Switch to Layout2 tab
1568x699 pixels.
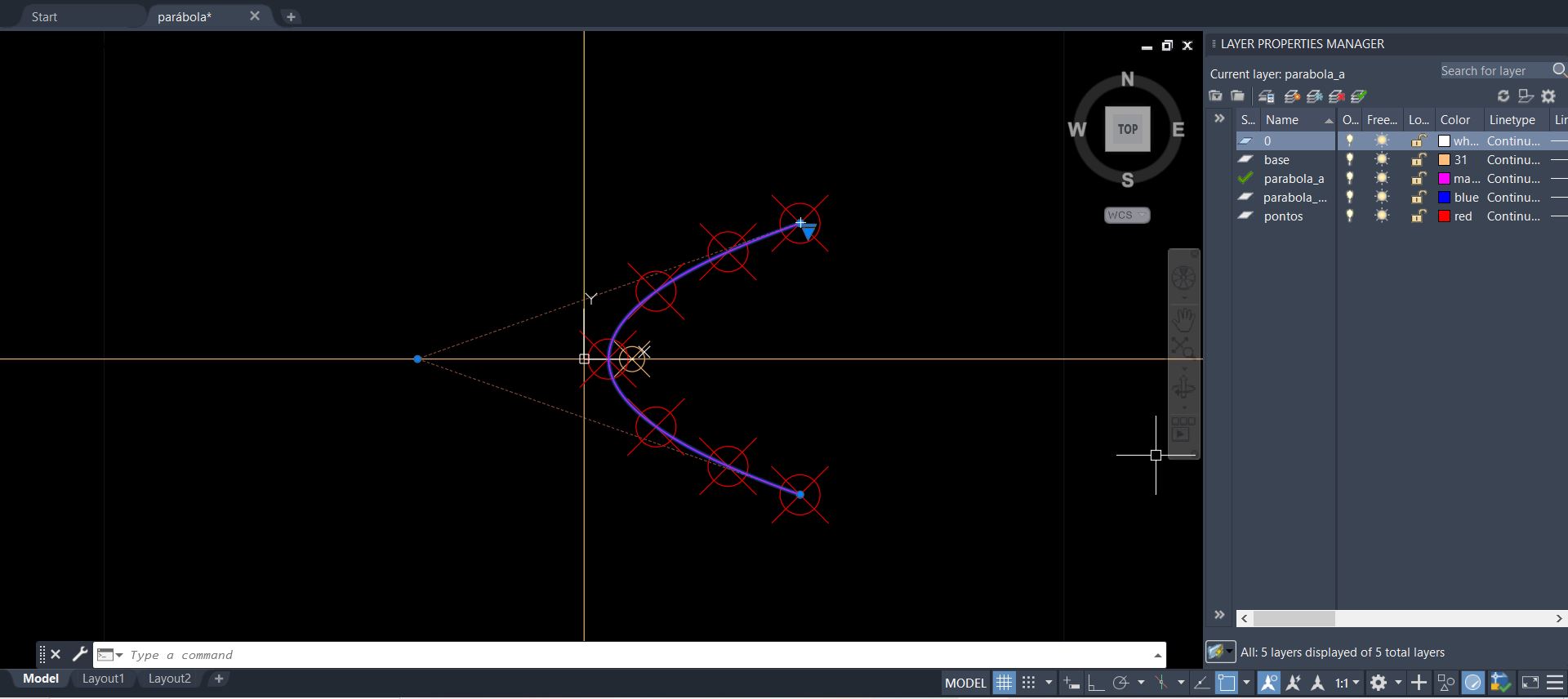pos(169,679)
